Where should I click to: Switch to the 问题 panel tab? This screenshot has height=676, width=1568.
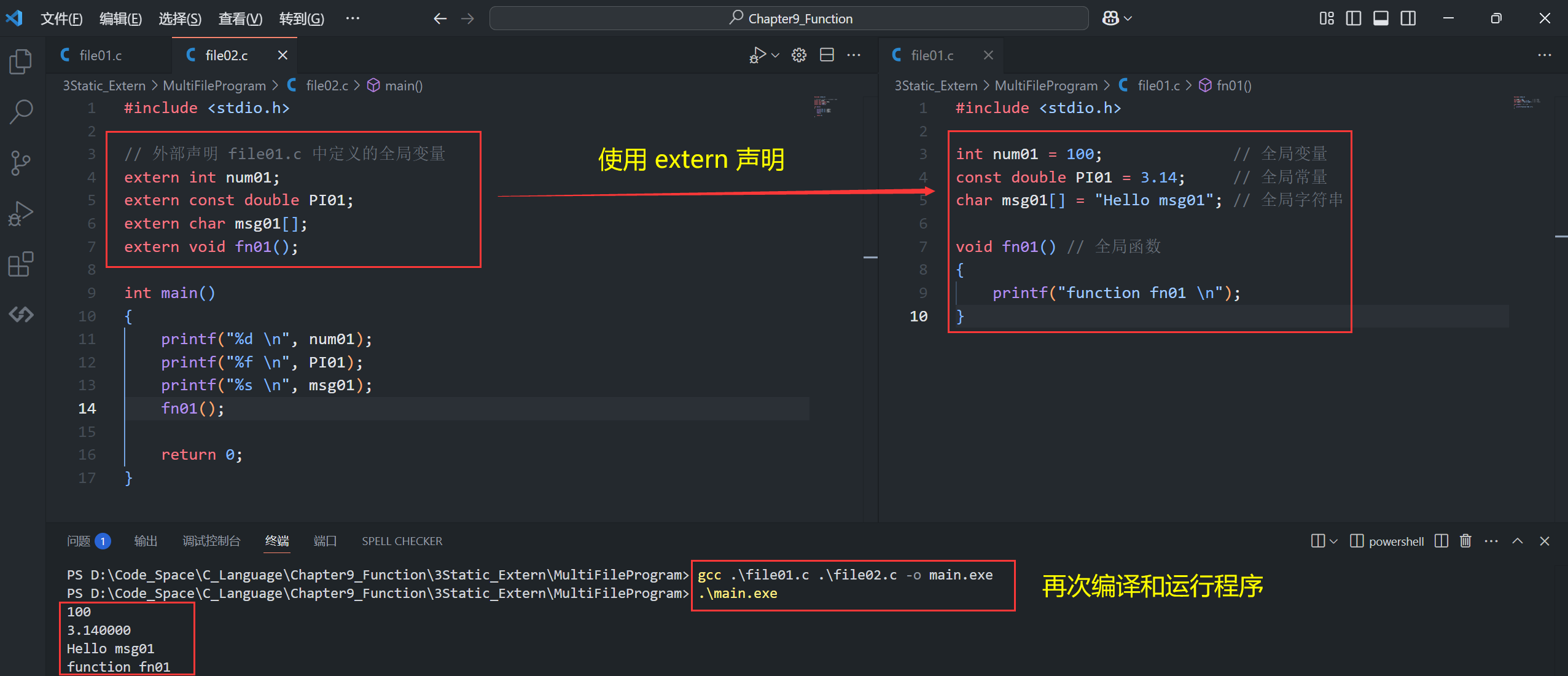pos(79,541)
